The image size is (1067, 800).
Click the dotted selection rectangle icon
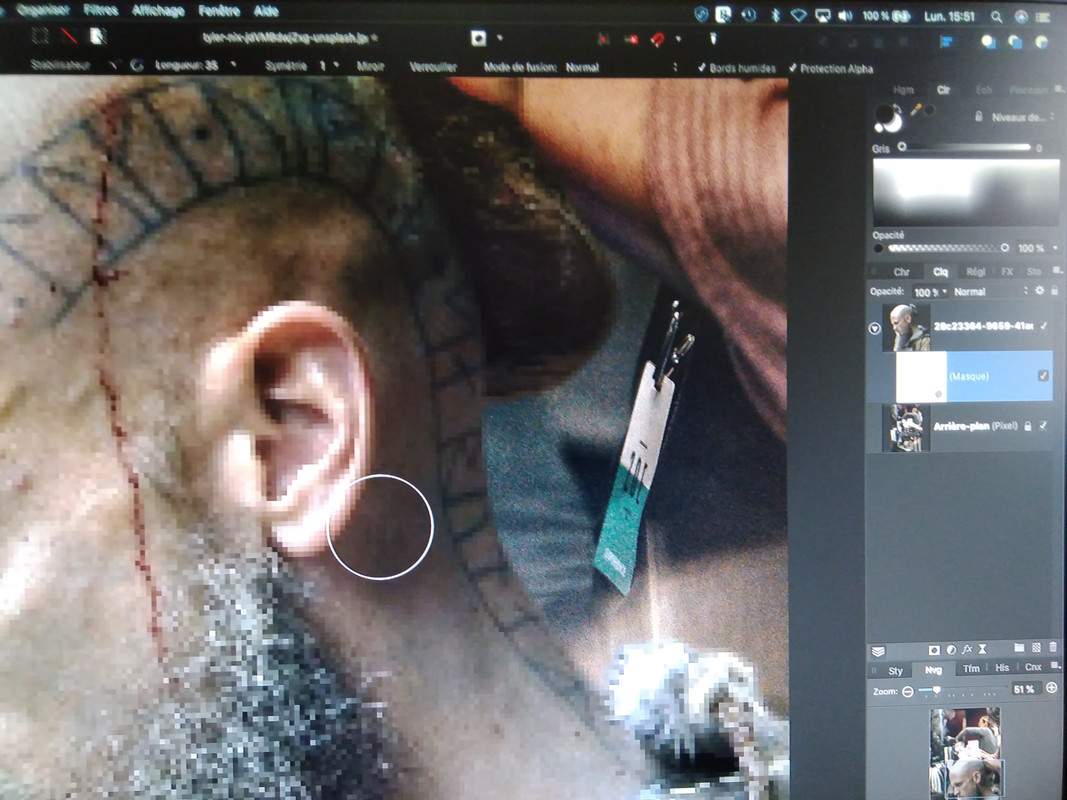(40, 35)
